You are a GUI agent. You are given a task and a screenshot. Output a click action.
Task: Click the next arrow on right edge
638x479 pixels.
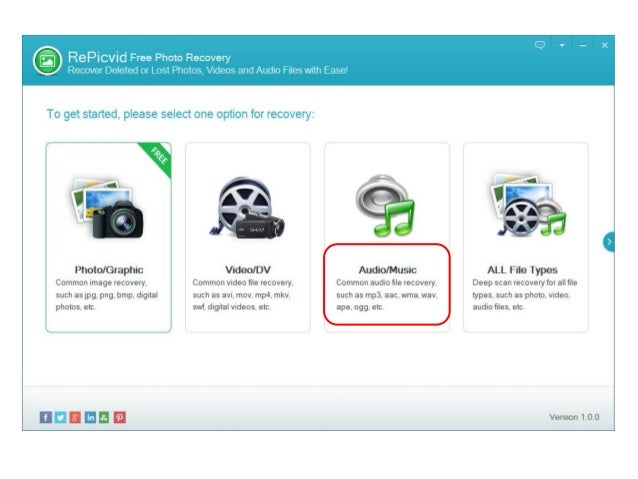tap(609, 242)
